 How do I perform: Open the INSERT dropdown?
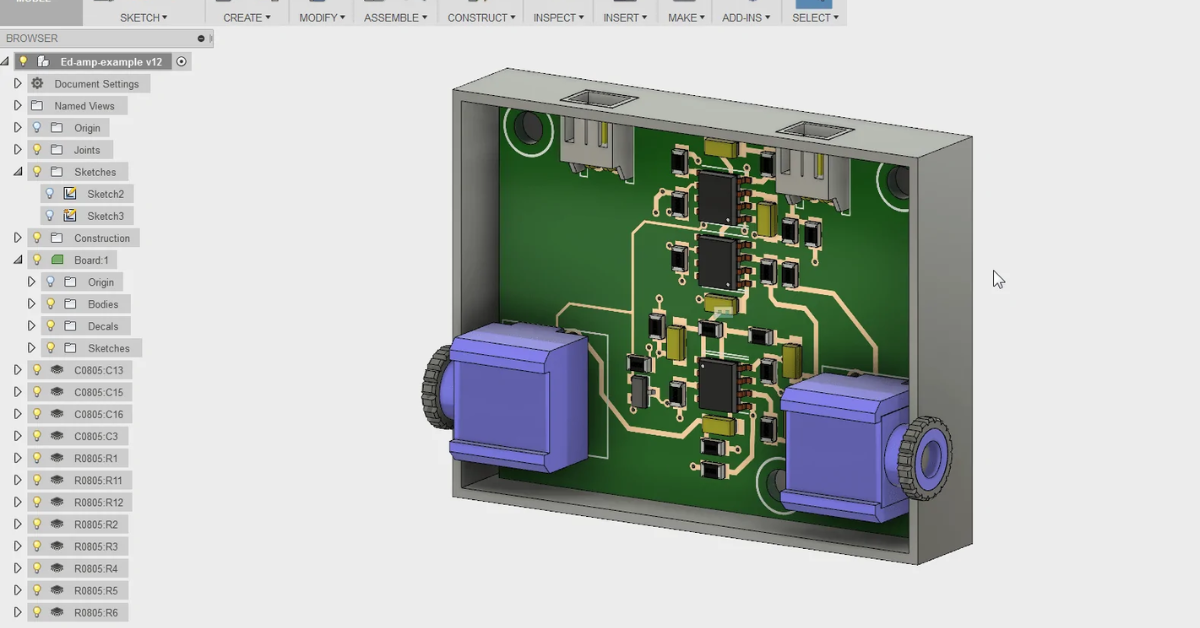click(623, 16)
